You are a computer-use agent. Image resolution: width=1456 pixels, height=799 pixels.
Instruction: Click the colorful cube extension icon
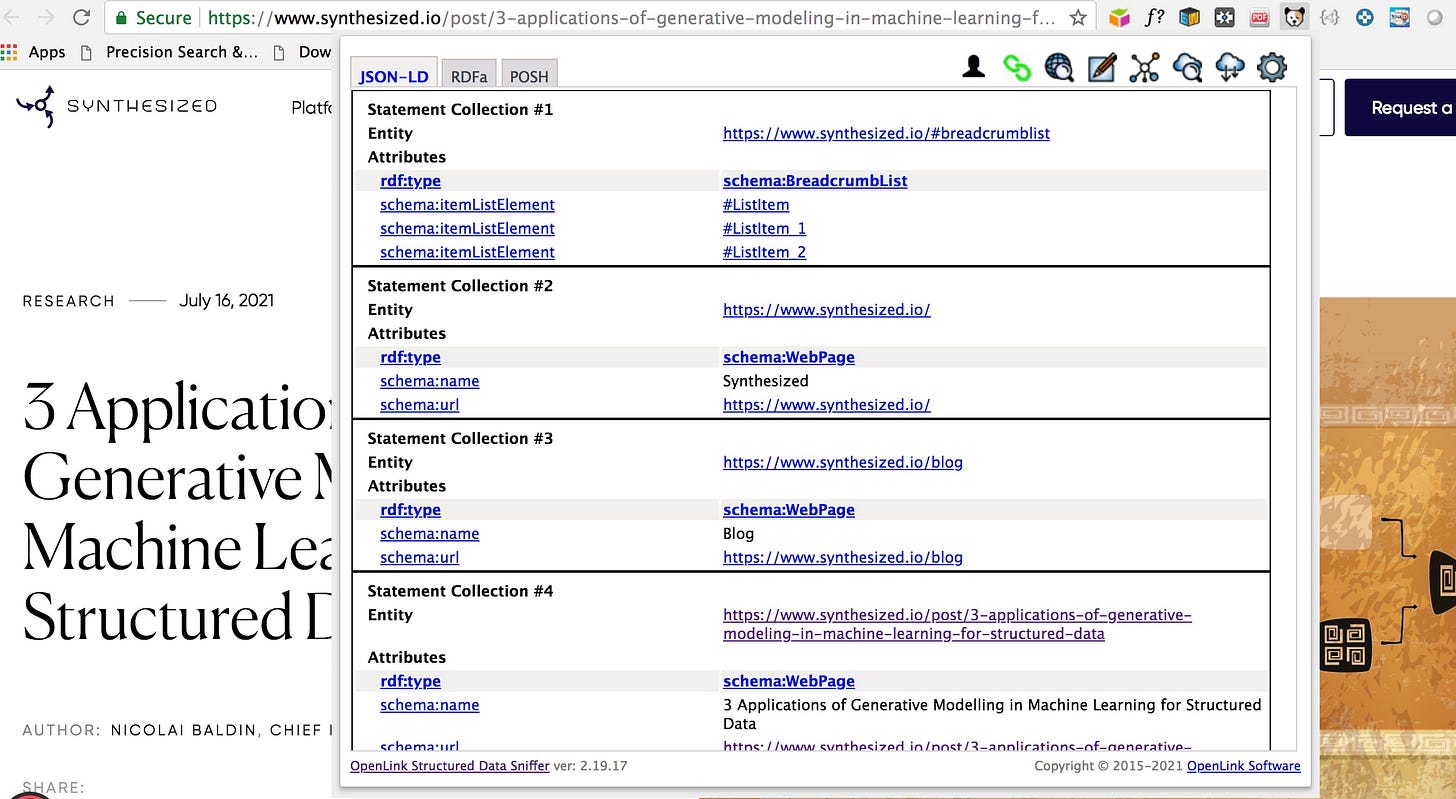[x=1120, y=17]
